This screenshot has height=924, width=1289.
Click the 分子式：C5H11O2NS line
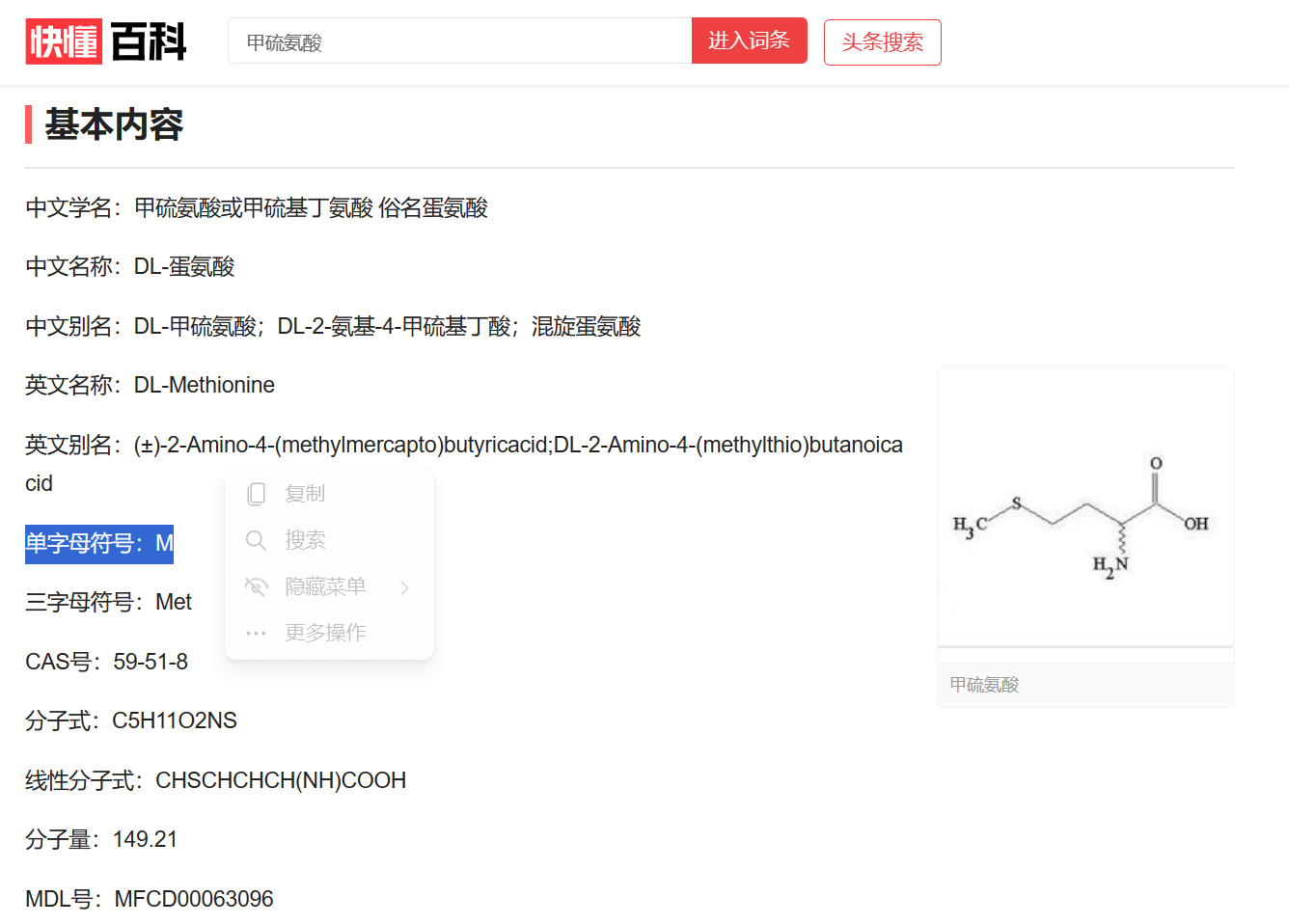[x=131, y=720]
